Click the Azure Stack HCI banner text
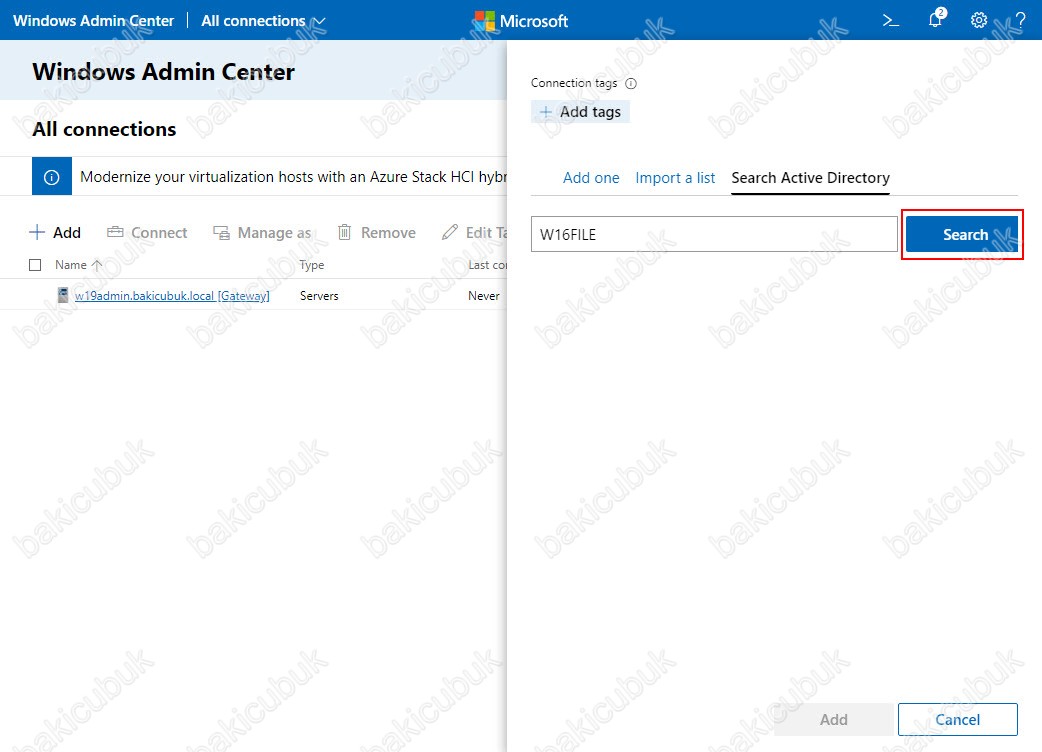 293,177
